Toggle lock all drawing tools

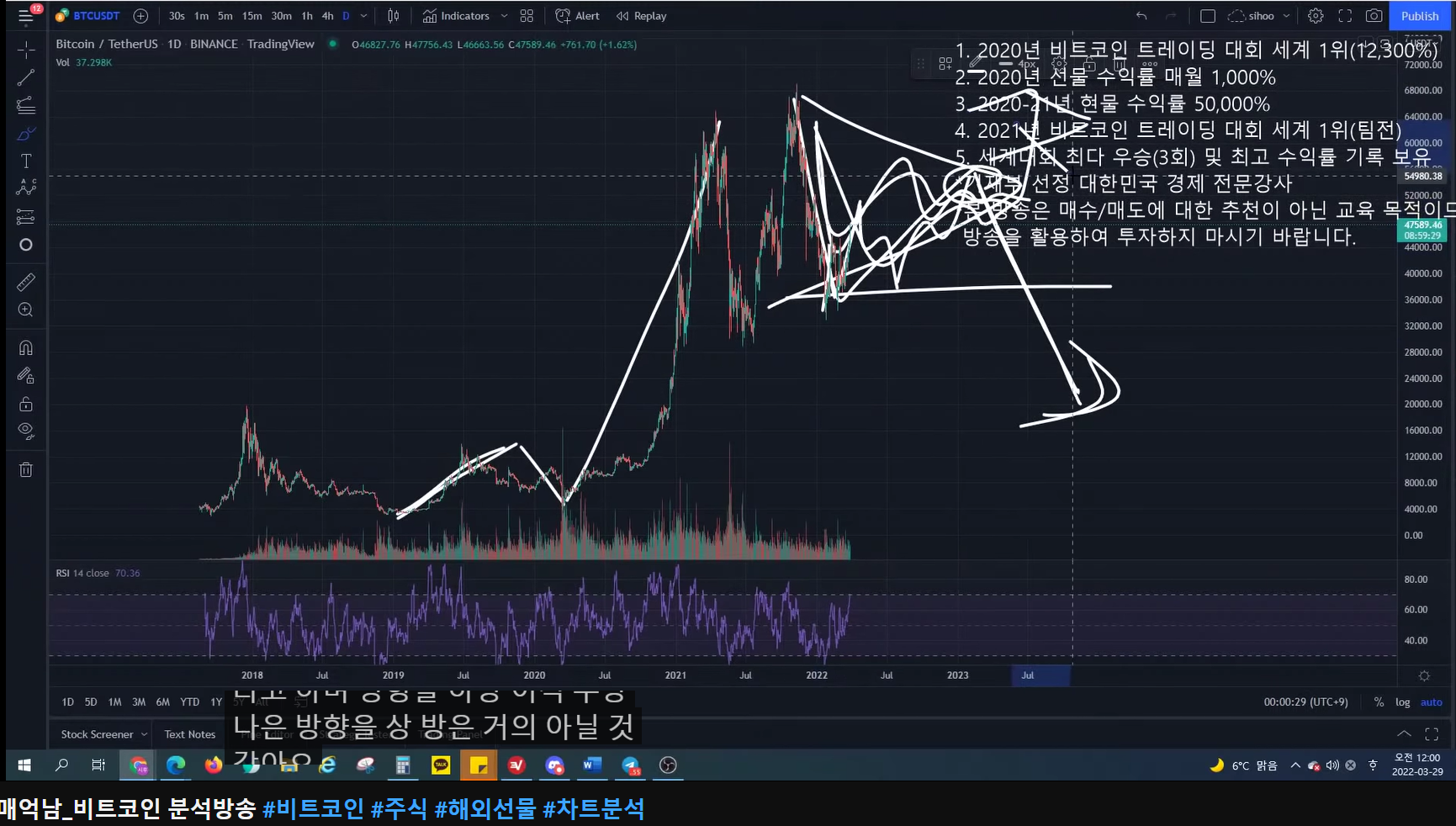(x=26, y=404)
